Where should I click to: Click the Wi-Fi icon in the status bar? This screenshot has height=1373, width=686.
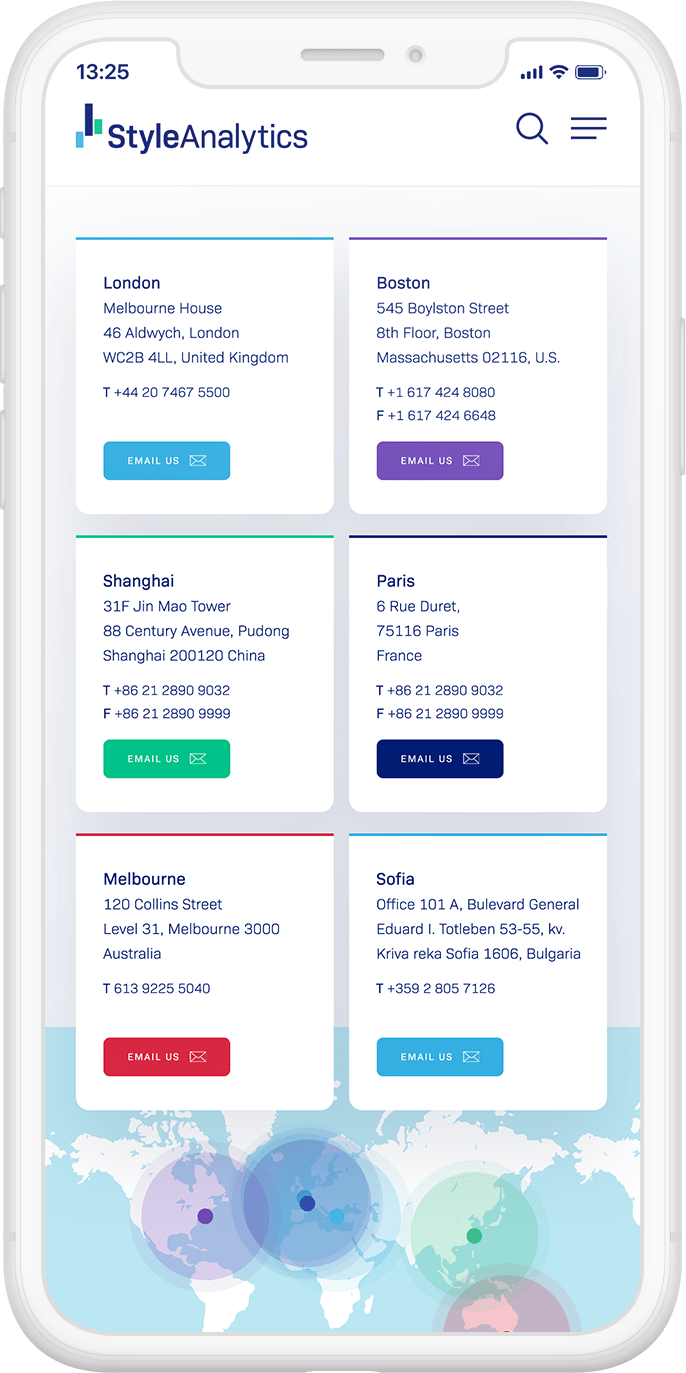coord(560,72)
